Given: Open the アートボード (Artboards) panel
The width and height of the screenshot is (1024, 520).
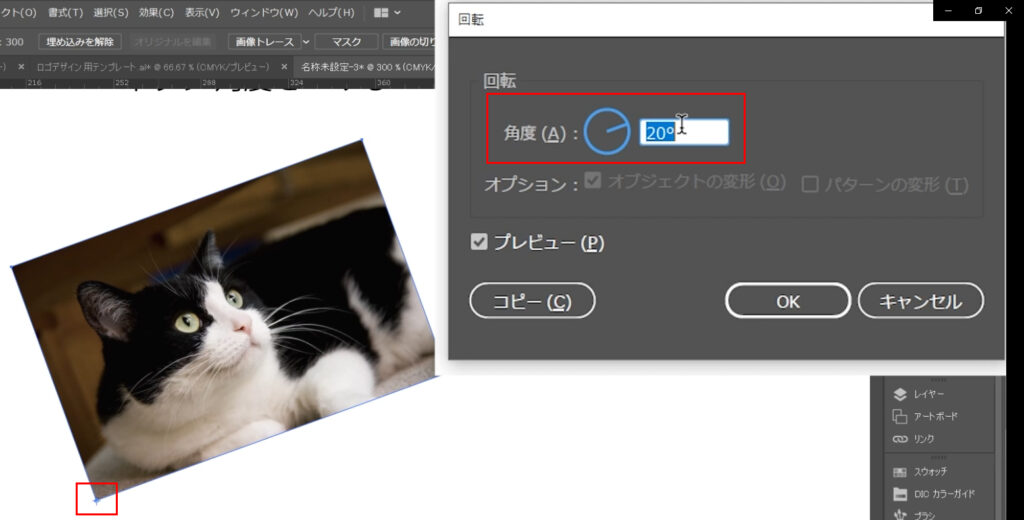Looking at the screenshot, I should coord(925,416).
